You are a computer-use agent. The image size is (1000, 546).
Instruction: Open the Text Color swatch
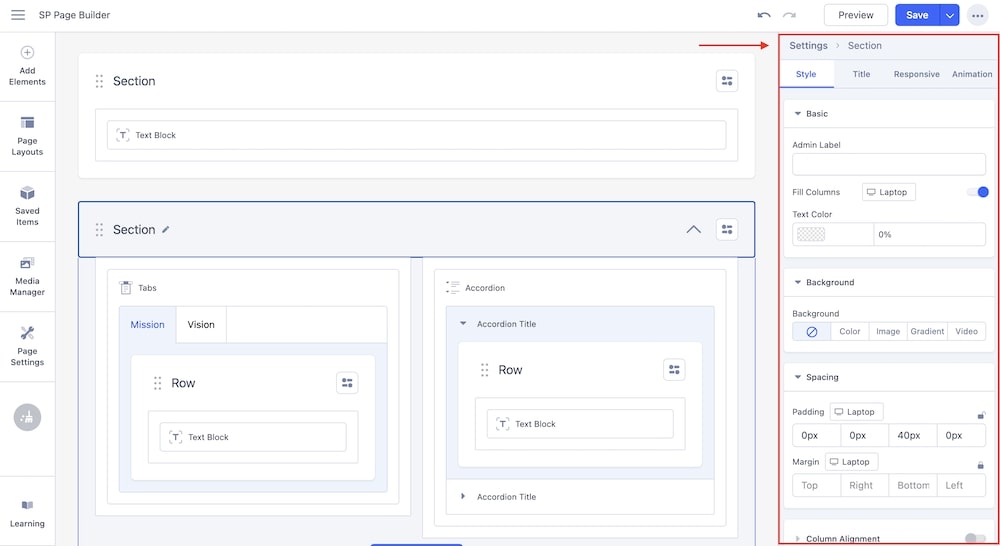(x=811, y=235)
